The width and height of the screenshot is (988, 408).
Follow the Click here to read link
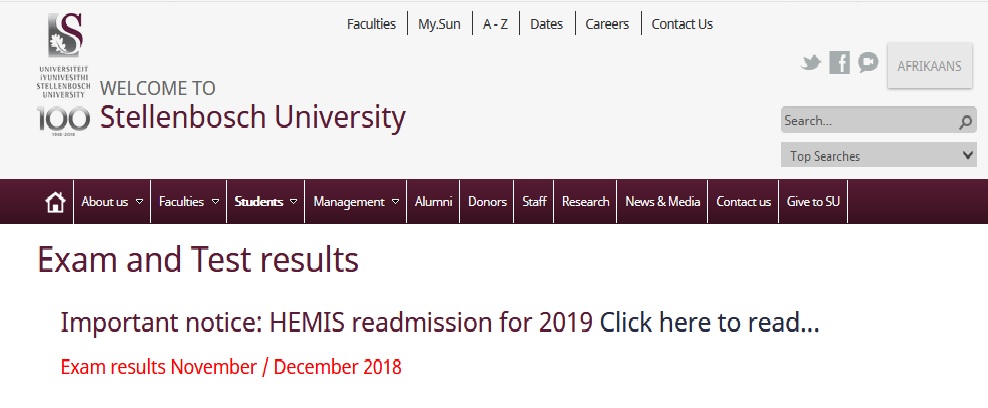(x=709, y=324)
